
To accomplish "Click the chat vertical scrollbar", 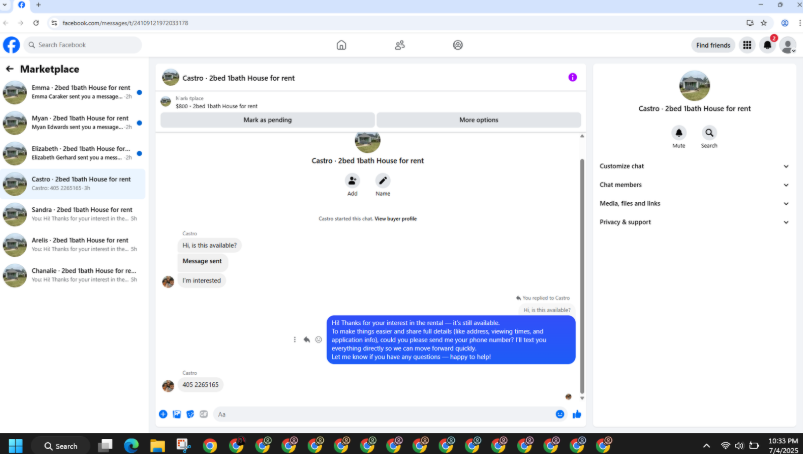I will click(581, 276).
